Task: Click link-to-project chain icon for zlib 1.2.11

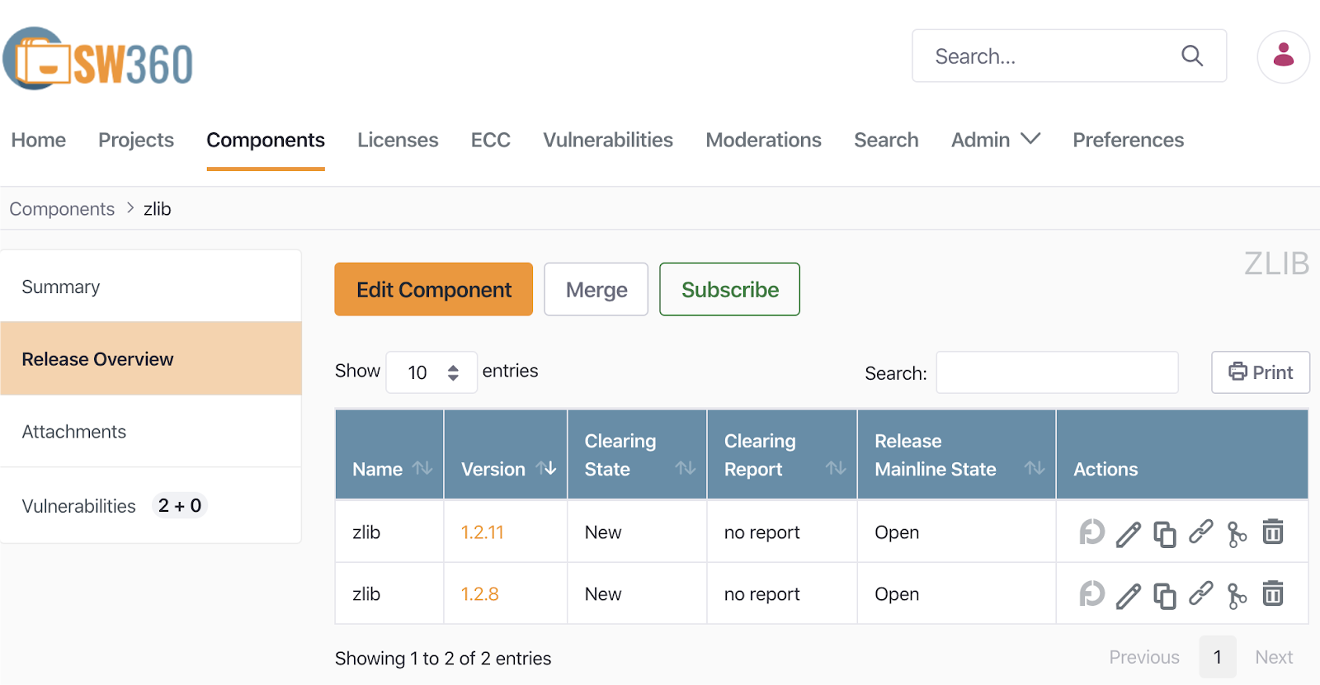Action: (1201, 532)
